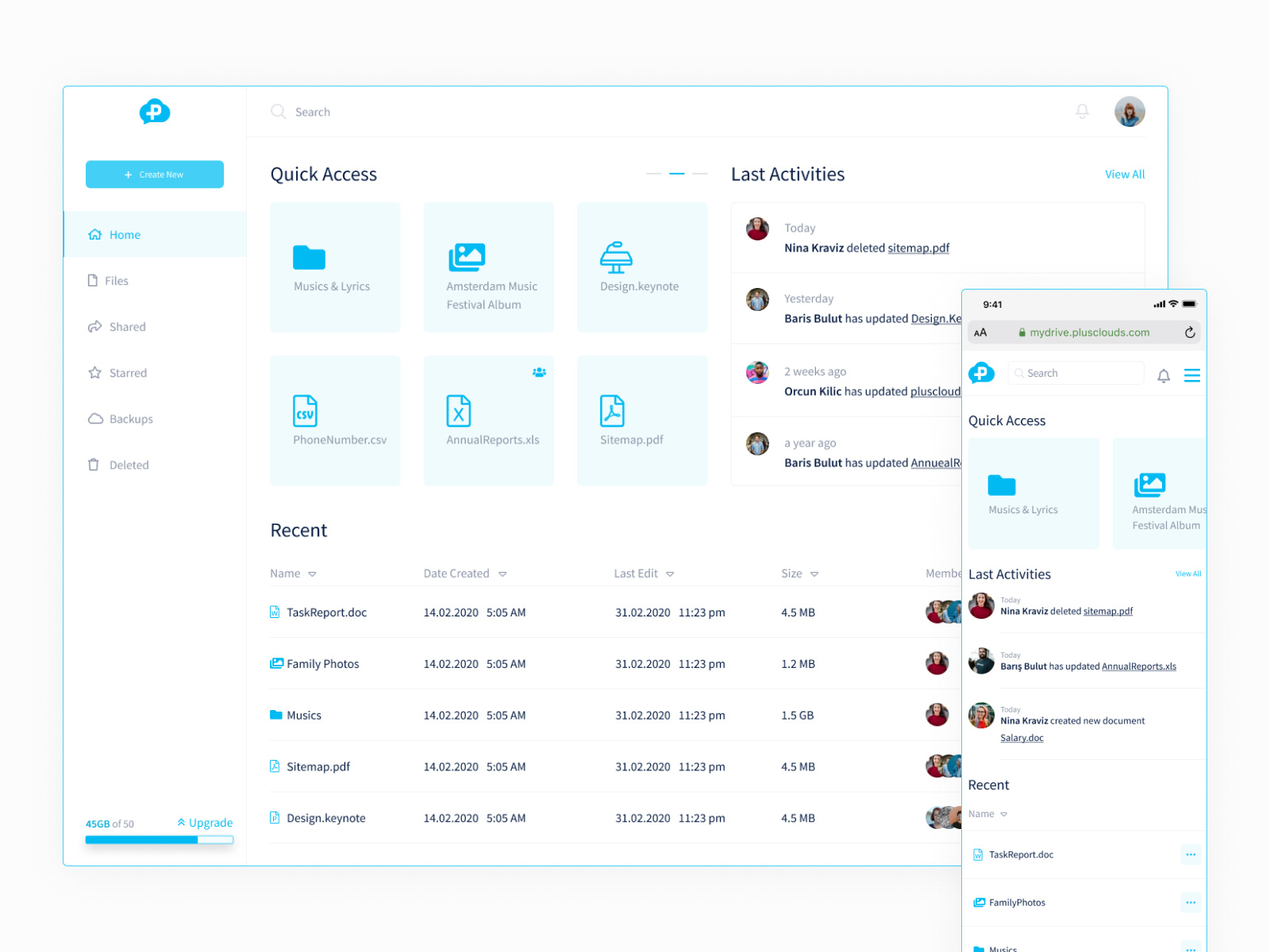Click the Create New button
This screenshot has height=952, width=1270.
click(154, 174)
